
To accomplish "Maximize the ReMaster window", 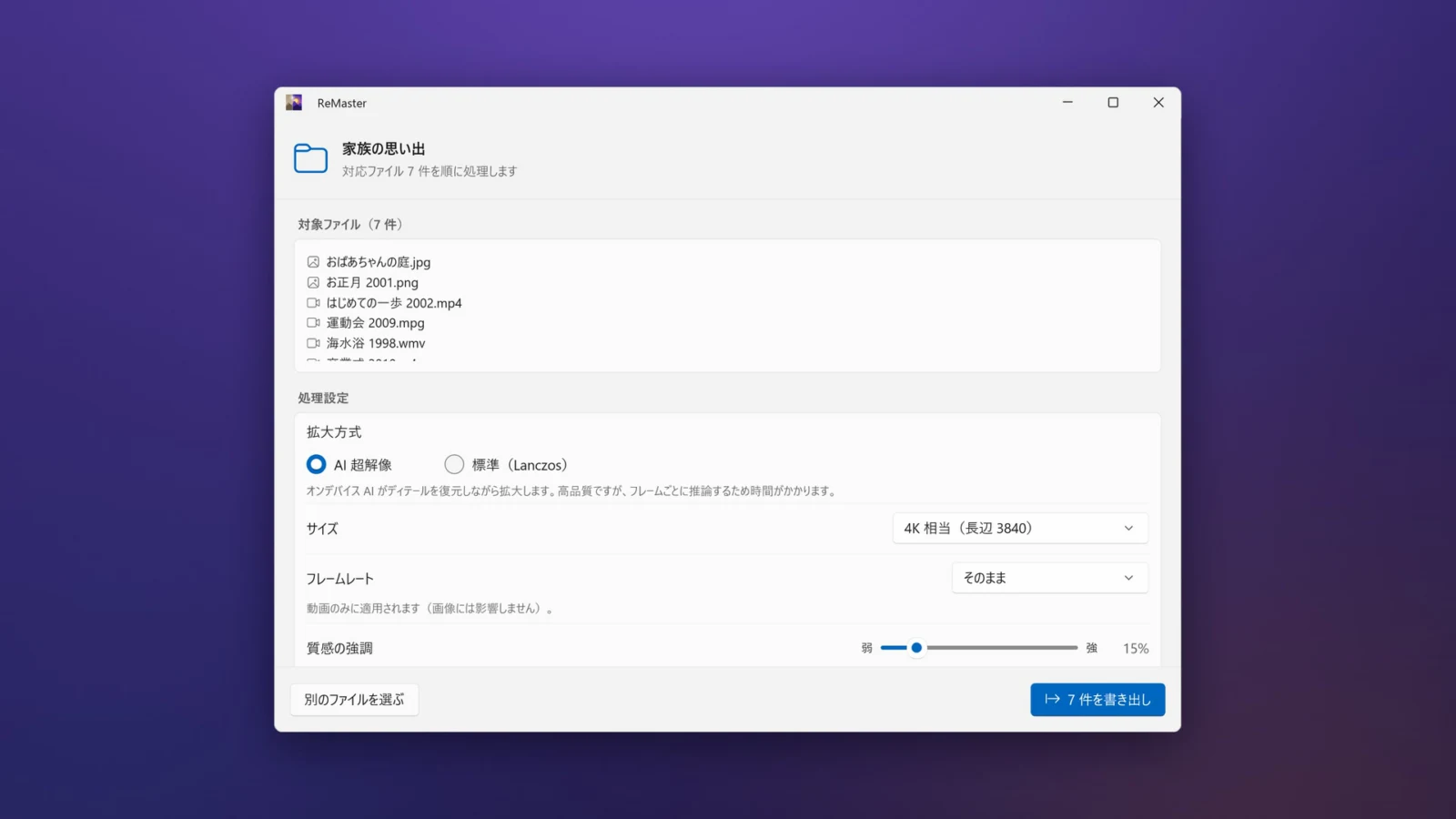I will 1113,103.
